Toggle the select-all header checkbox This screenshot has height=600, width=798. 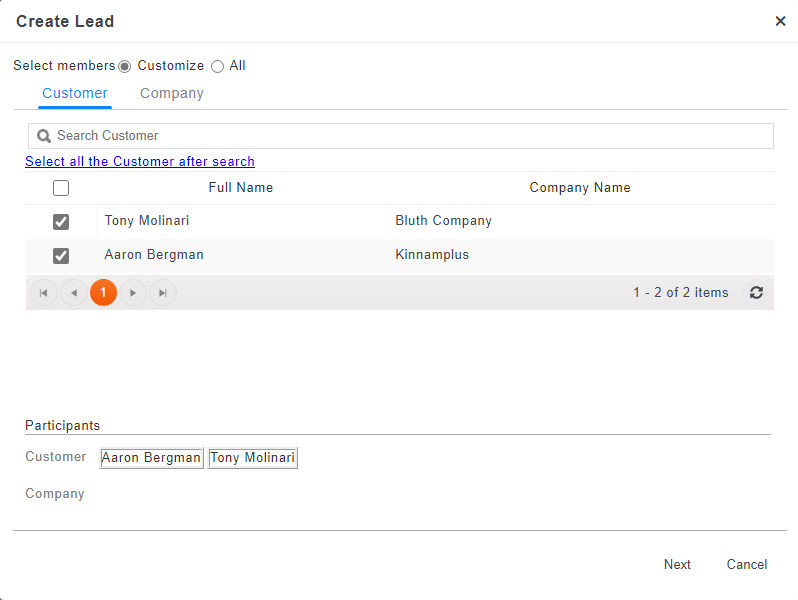click(61, 188)
